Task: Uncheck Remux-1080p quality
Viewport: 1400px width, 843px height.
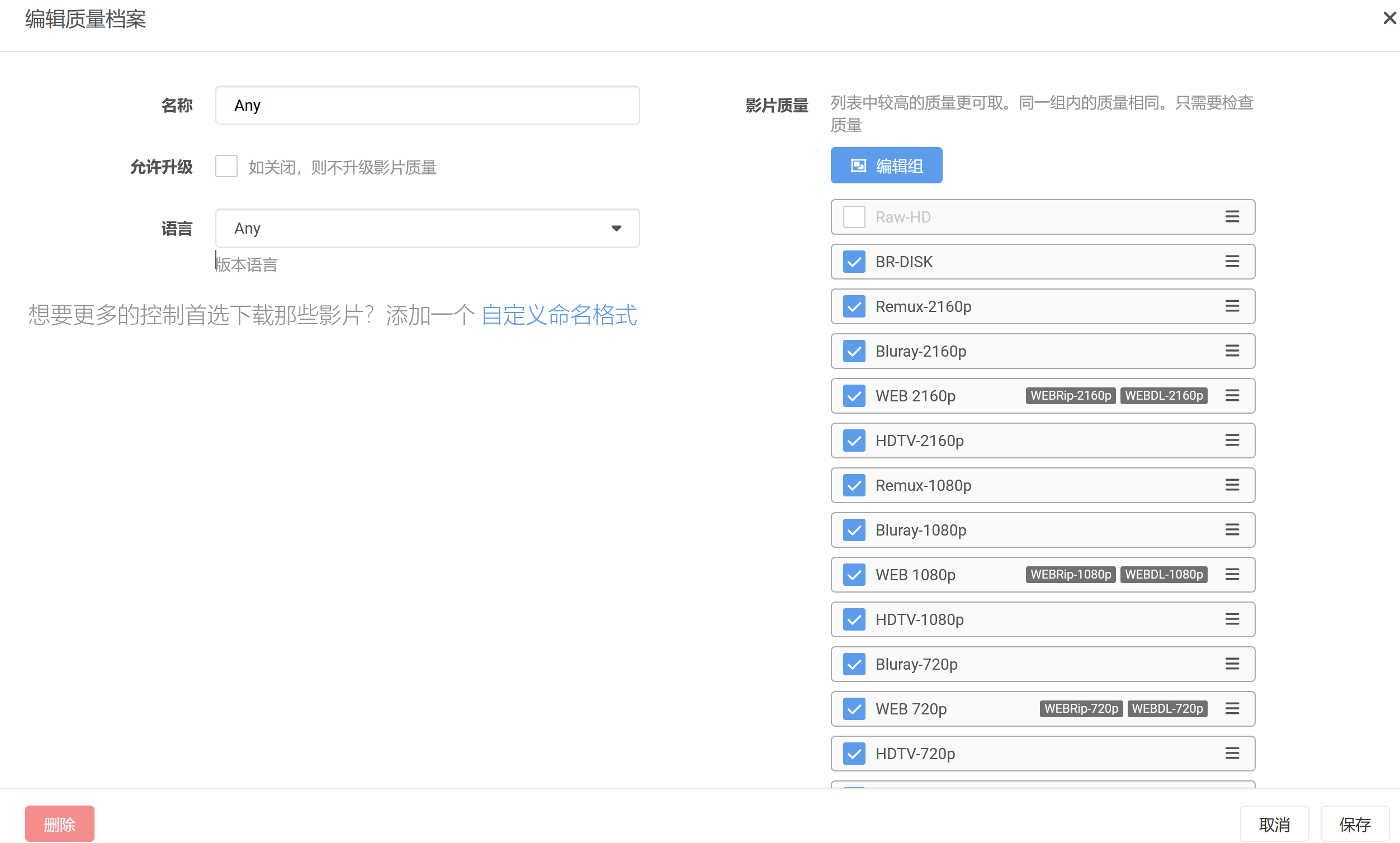Action: (854, 486)
